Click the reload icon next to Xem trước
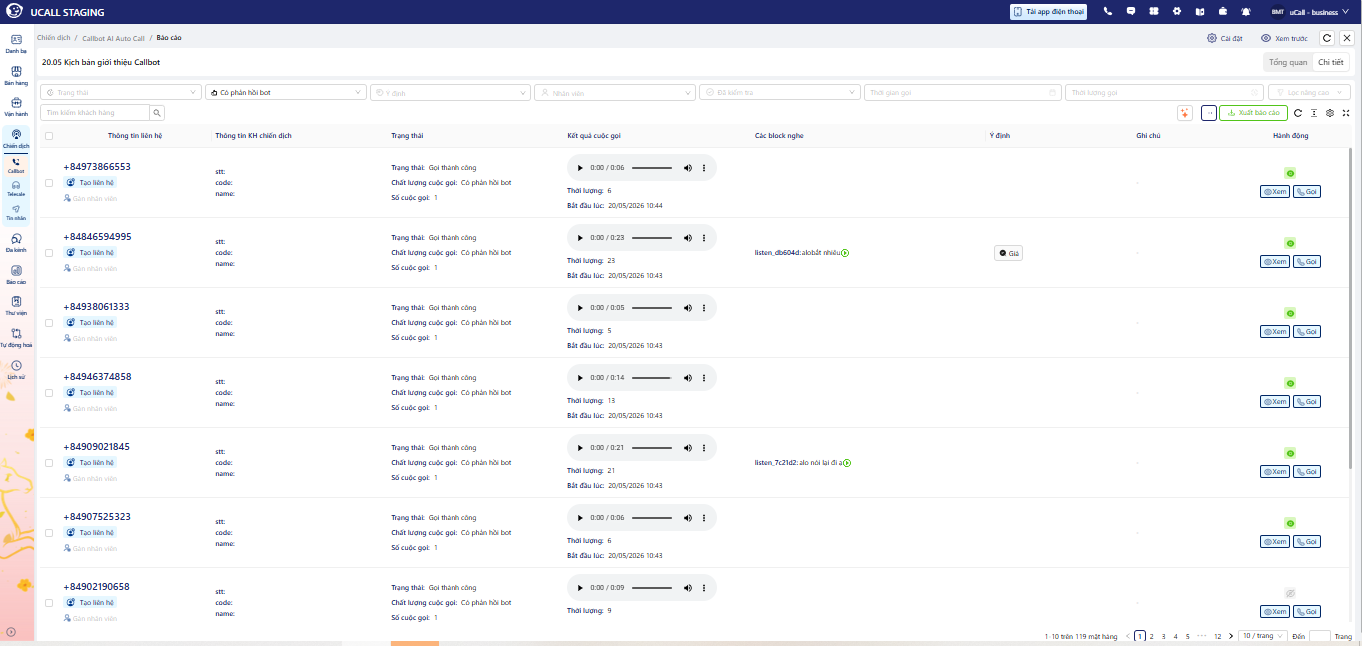This screenshot has width=1362, height=646. click(1327, 38)
